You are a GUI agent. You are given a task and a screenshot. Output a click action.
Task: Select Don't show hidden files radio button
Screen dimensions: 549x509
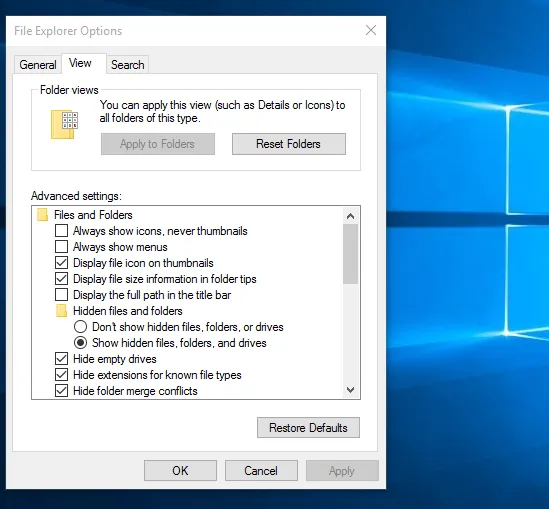point(81,327)
